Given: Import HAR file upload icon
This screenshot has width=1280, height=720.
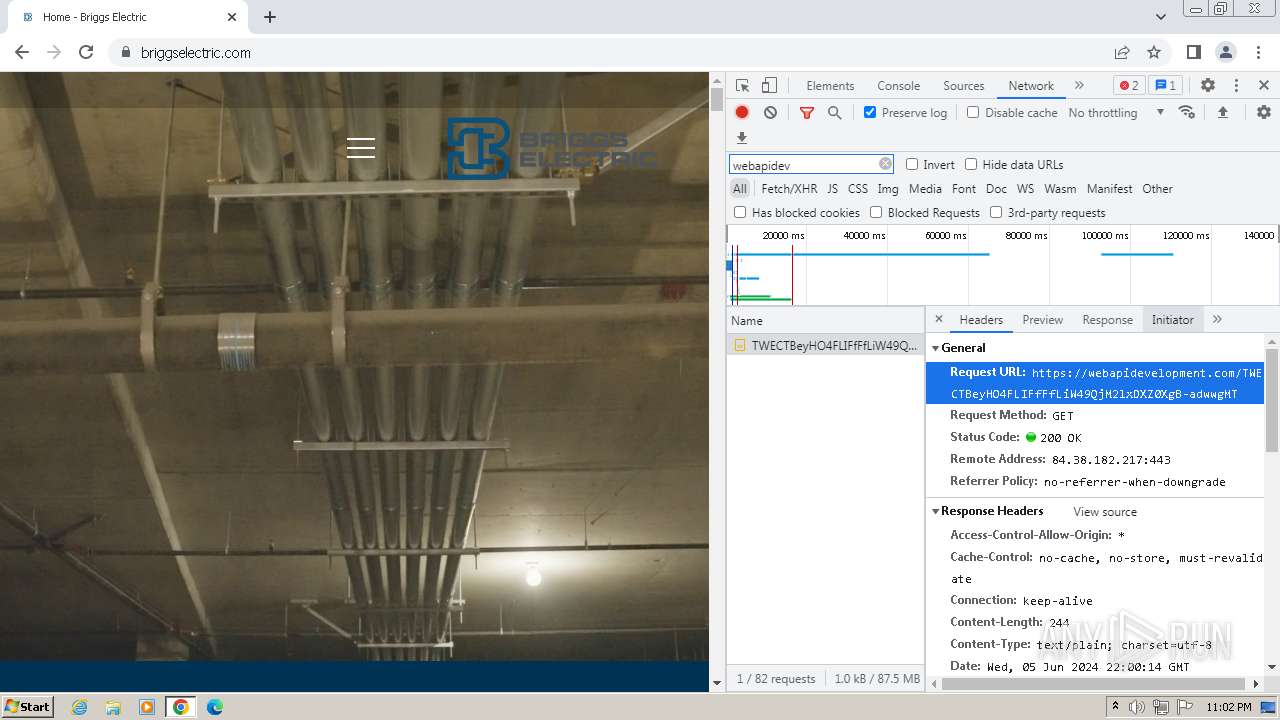Looking at the screenshot, I should (1222, 113).
